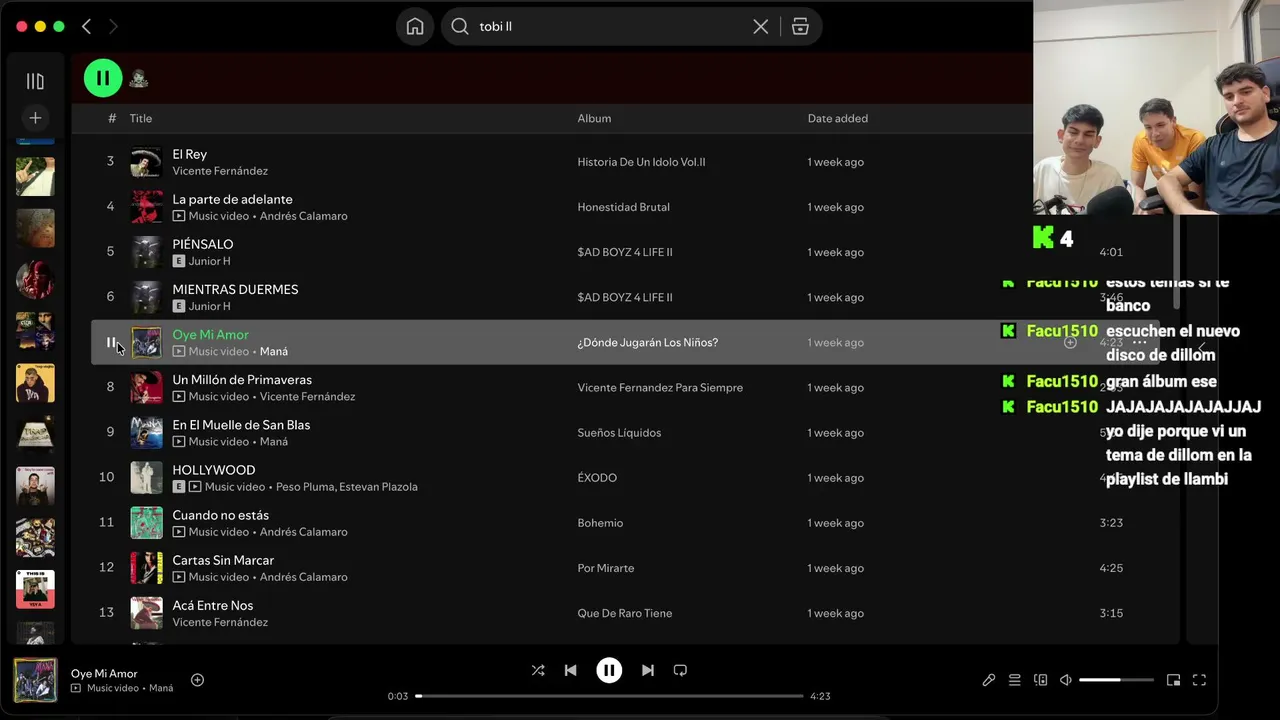1280x720 pixels.
Task: Mute the volume with the speaker icon
Action: (x=1066, y=680)
